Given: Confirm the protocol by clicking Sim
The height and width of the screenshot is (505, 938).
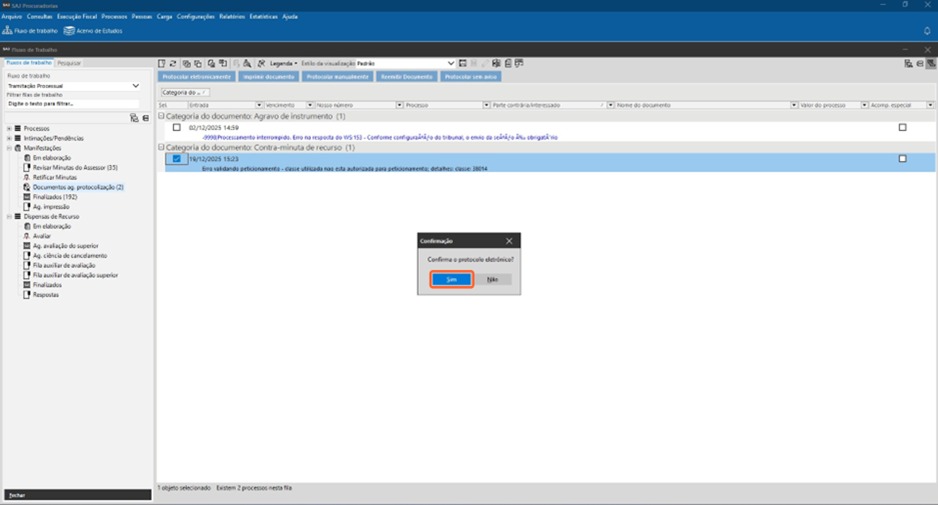Looking at the screenshot, I should pyautogui.click(x=452, y=280).
